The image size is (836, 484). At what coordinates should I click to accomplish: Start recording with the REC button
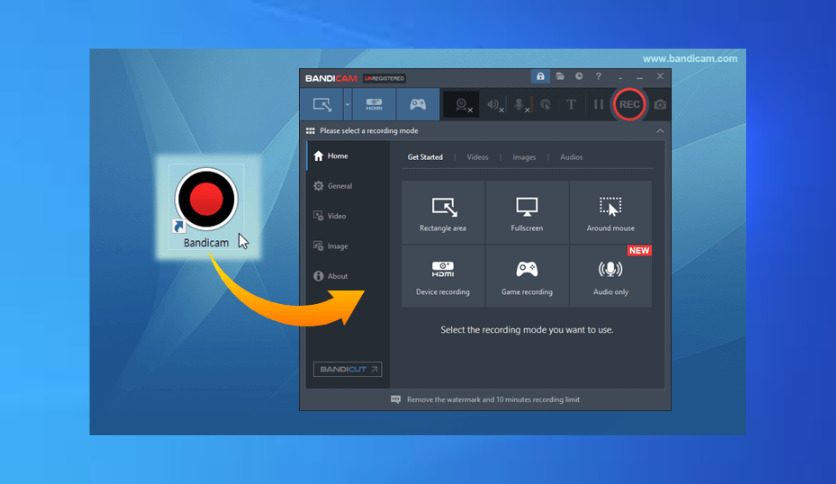(x=629, y=104)
